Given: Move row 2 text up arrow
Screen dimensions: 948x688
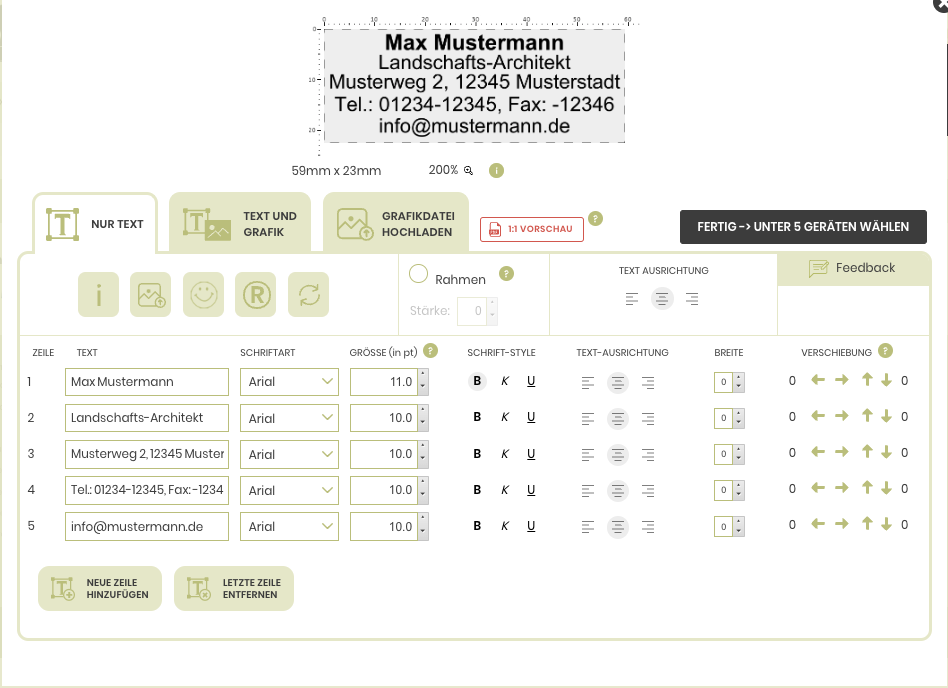Looking at the screenshot, I should point(867,415).
